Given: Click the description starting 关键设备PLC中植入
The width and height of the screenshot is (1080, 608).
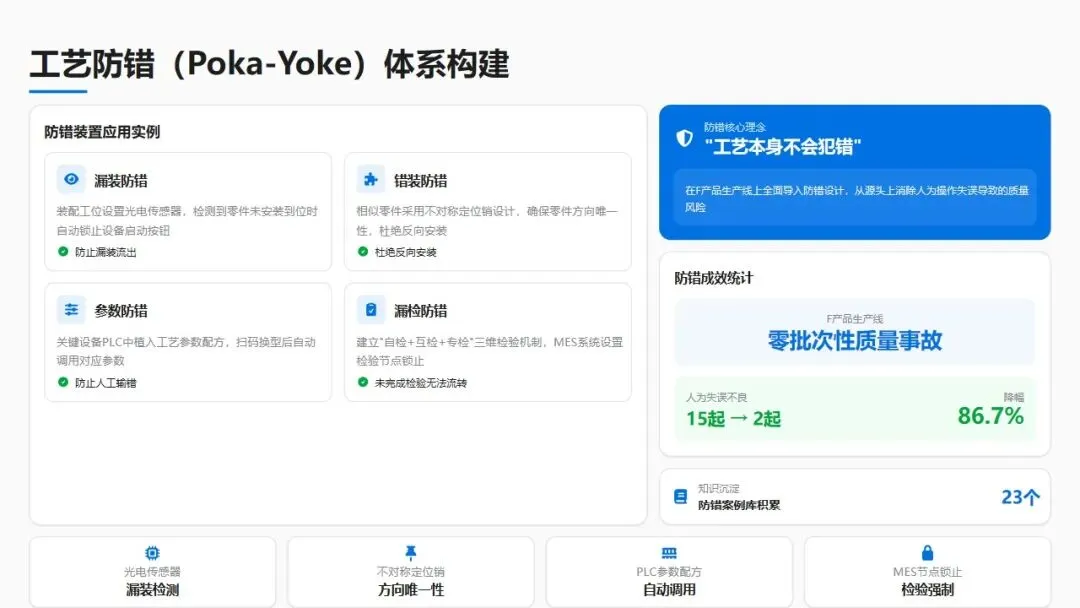Looking at the screenshot, I should 186,351.
